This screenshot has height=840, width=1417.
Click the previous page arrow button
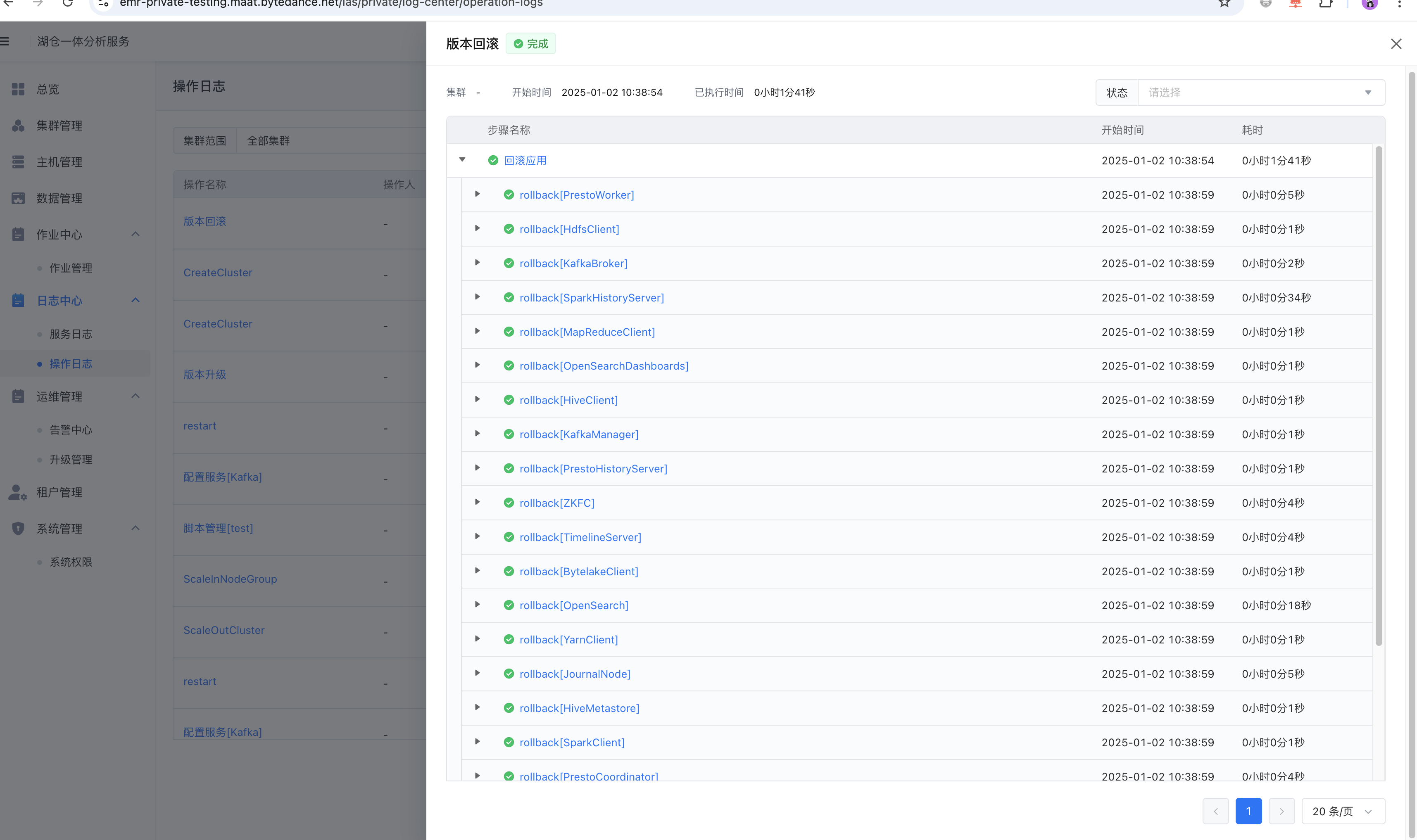pos(1215,811)
